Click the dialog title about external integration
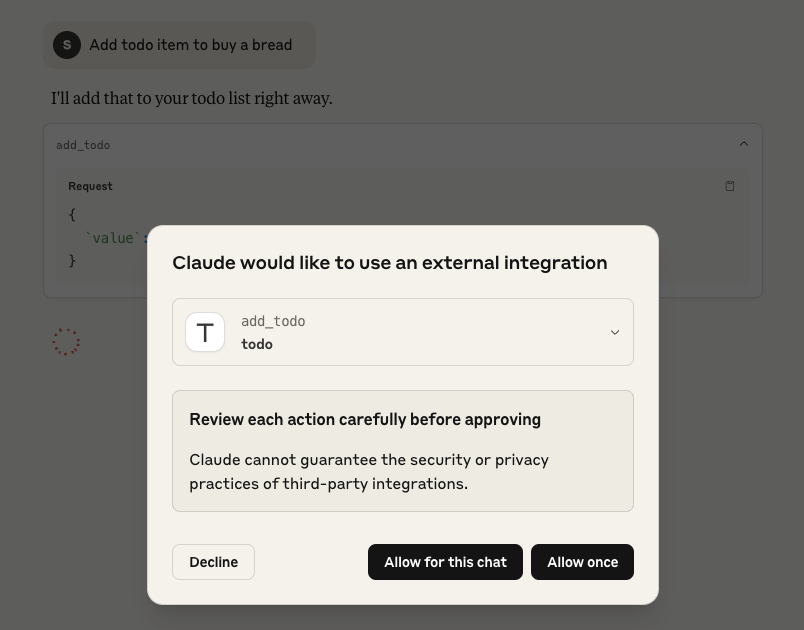The image size is (804, 630). [389, 263]
